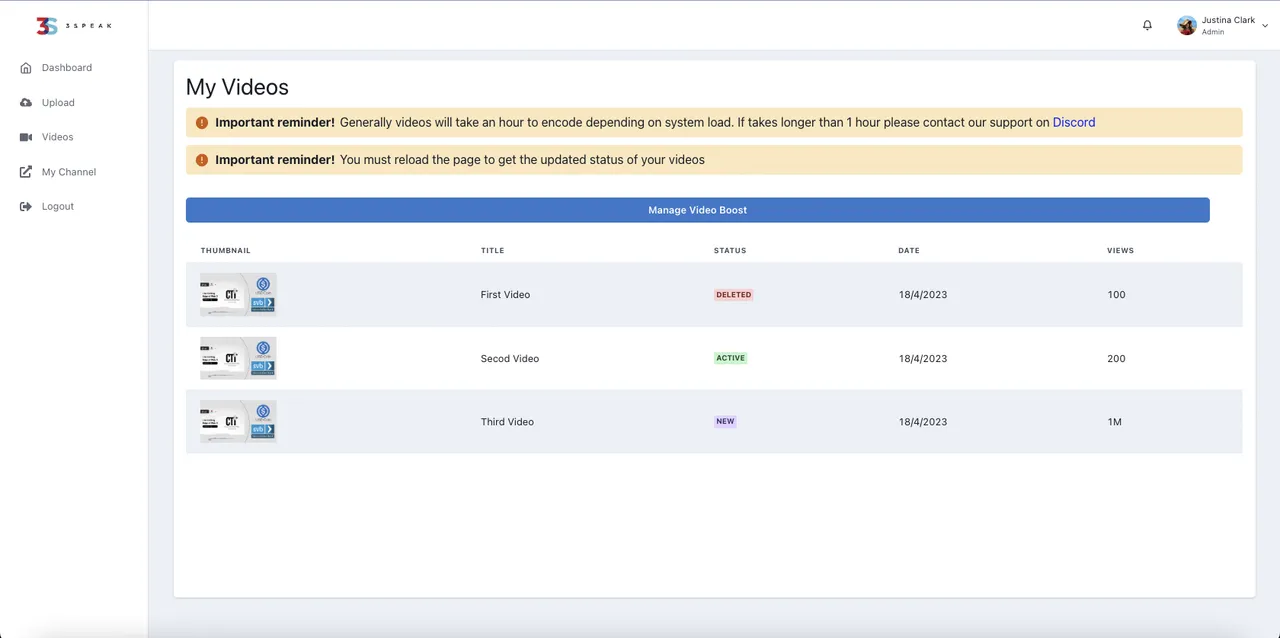Open notifications bell icon

coord(1147,25)
